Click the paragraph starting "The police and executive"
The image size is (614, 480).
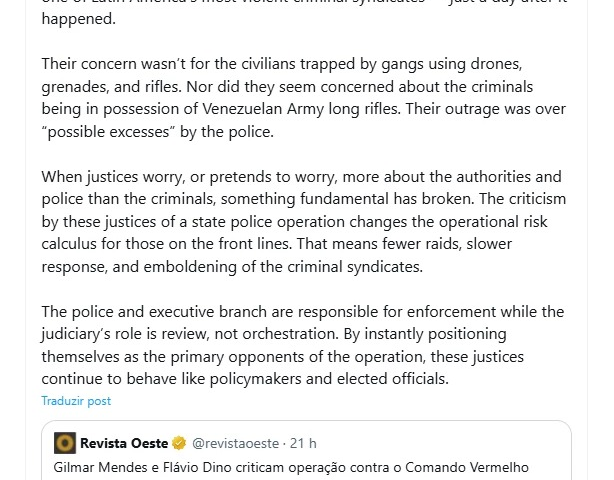point(300,345)
